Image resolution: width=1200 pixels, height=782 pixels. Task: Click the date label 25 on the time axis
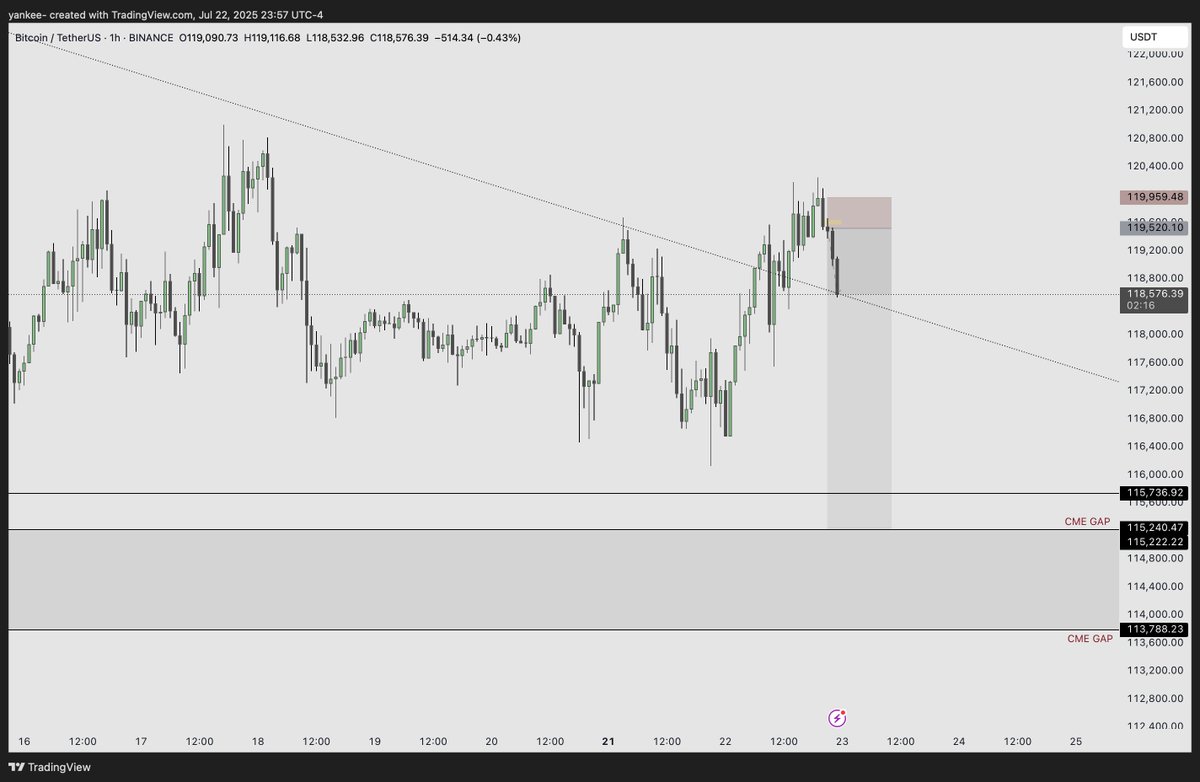[x=1076, y=741]
